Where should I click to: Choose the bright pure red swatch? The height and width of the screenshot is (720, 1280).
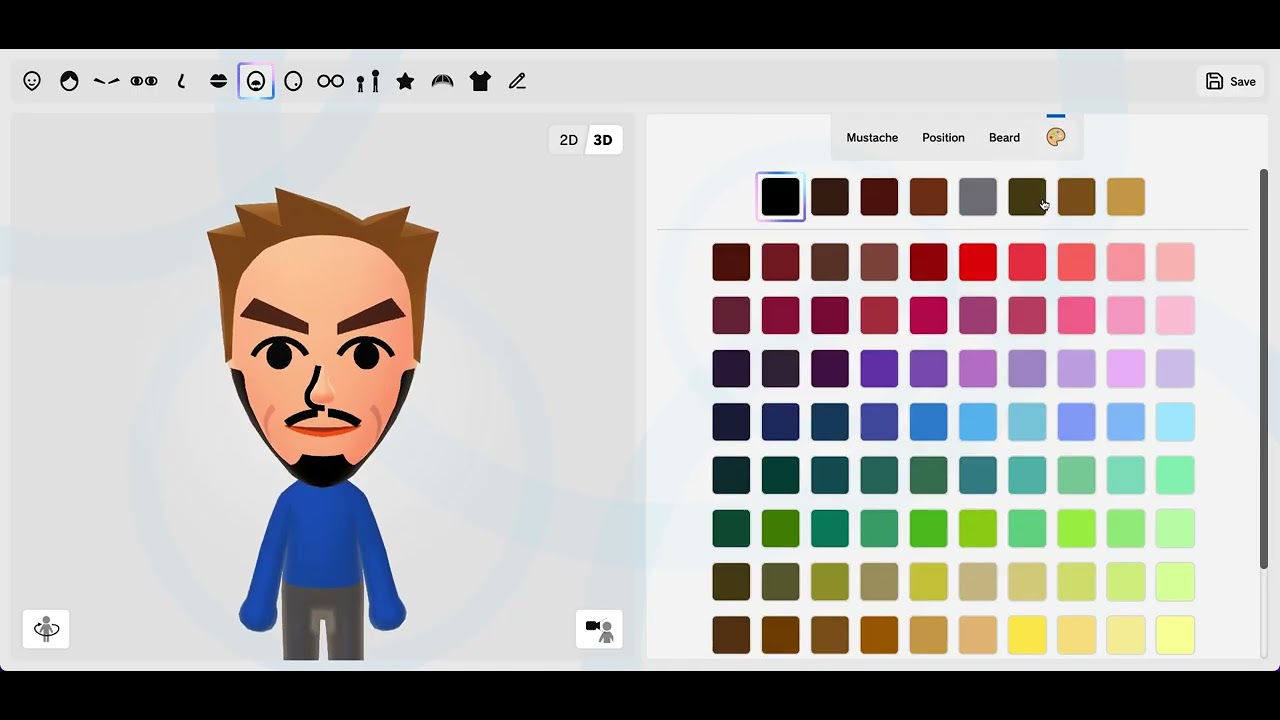click(978, 262)
